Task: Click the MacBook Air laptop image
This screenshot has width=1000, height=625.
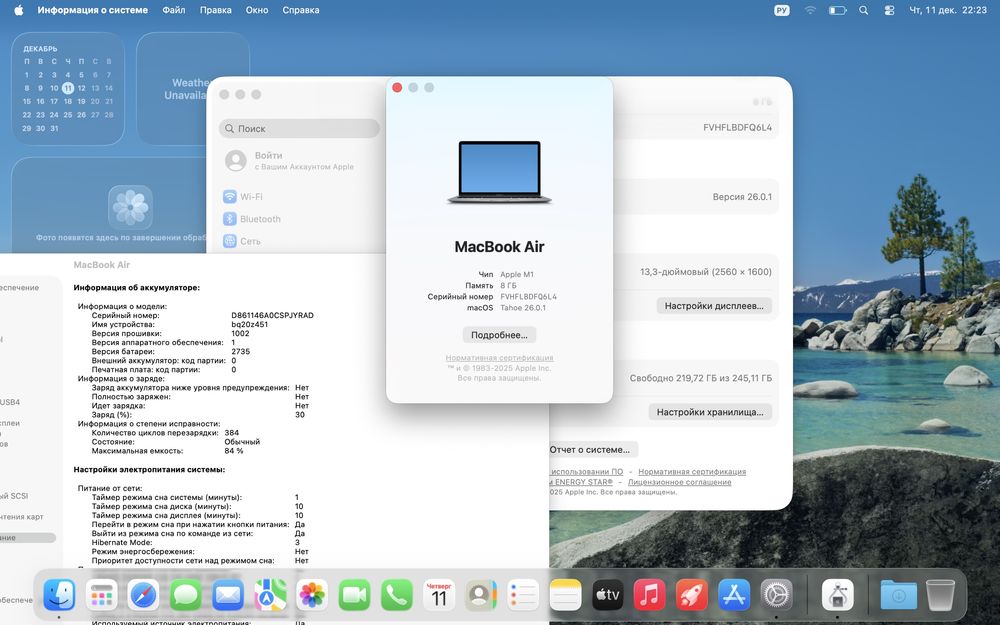Action: (499, 172)
